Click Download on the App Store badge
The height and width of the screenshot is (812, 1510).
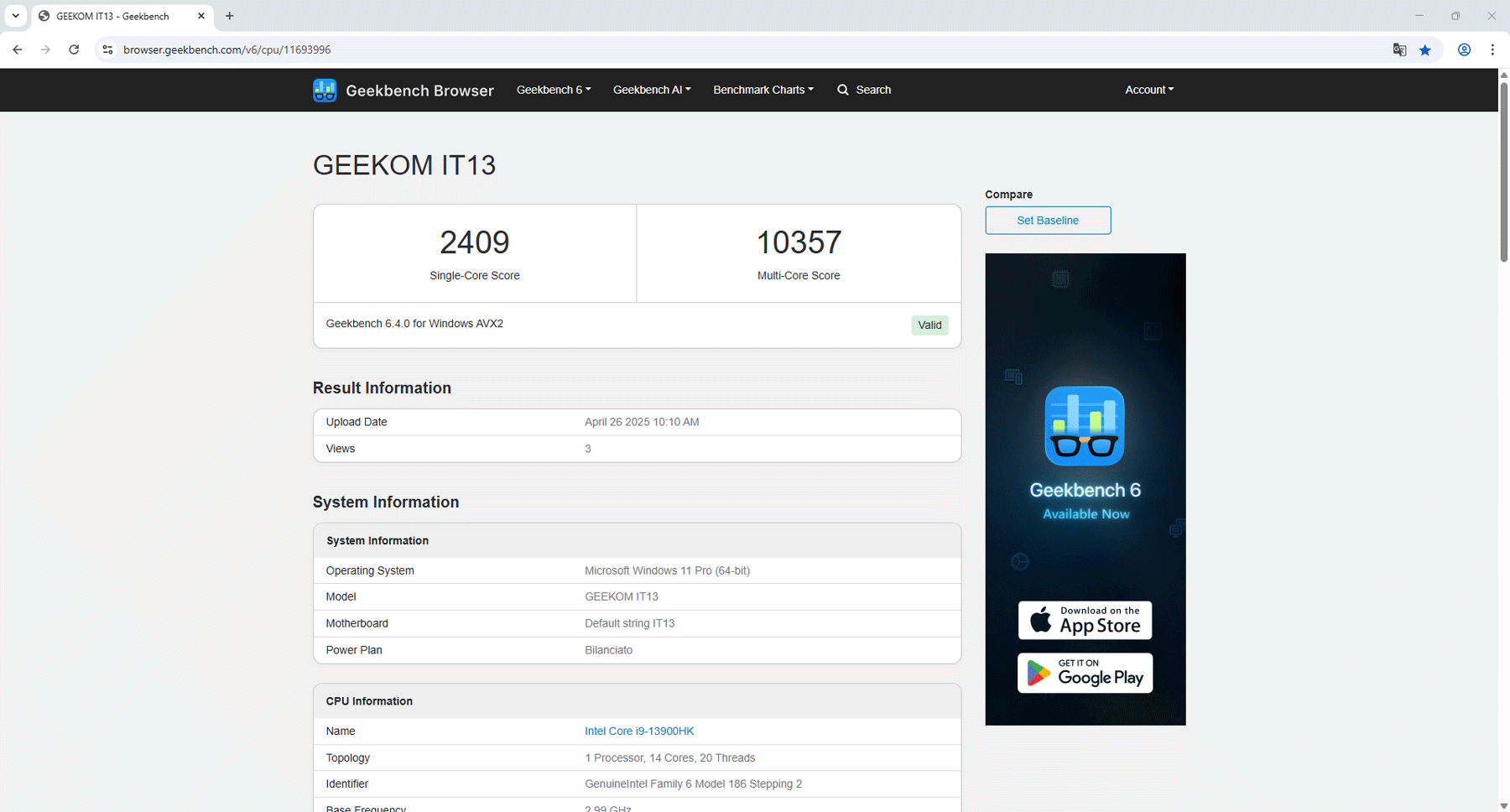(1085, 620)
